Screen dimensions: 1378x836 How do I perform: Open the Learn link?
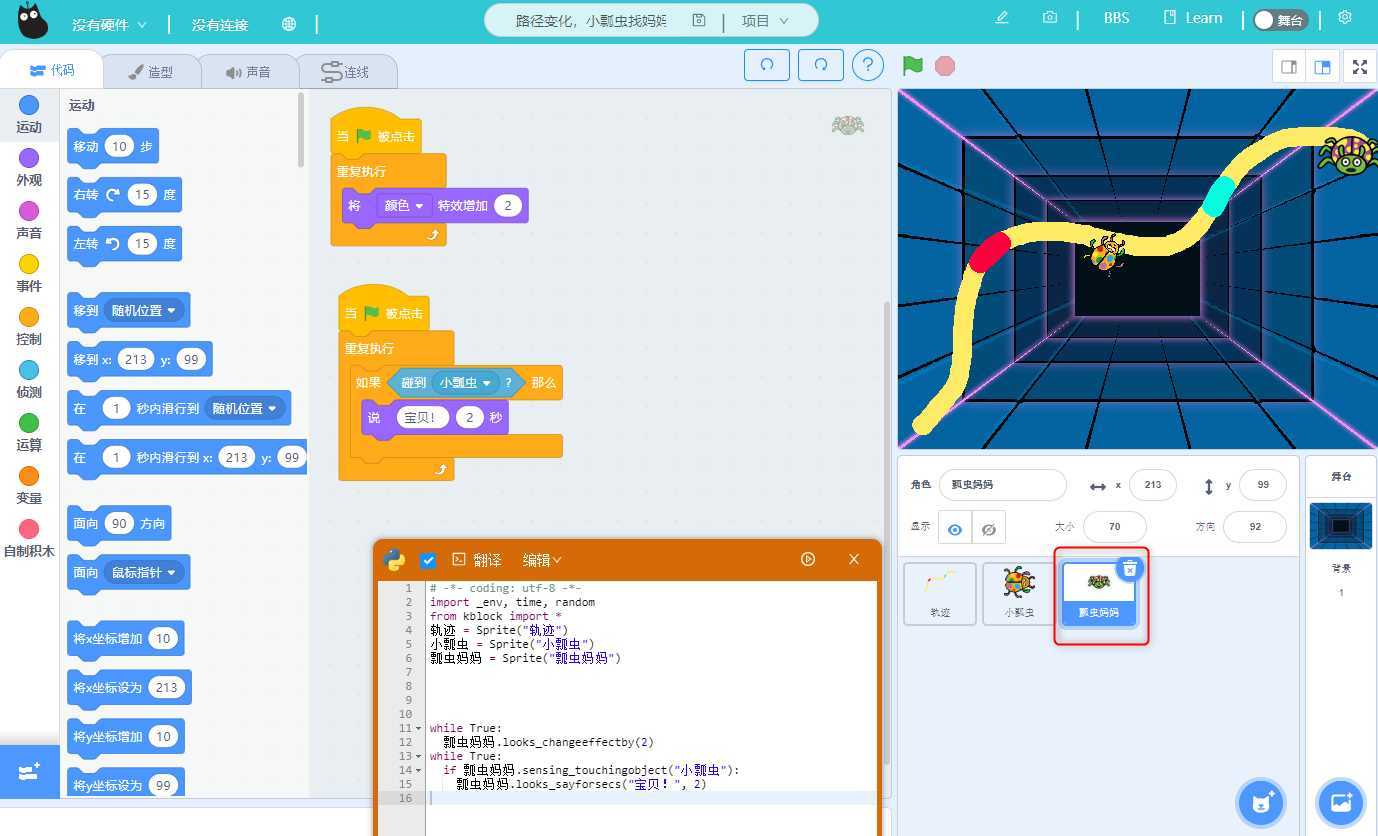point(1193,18)
